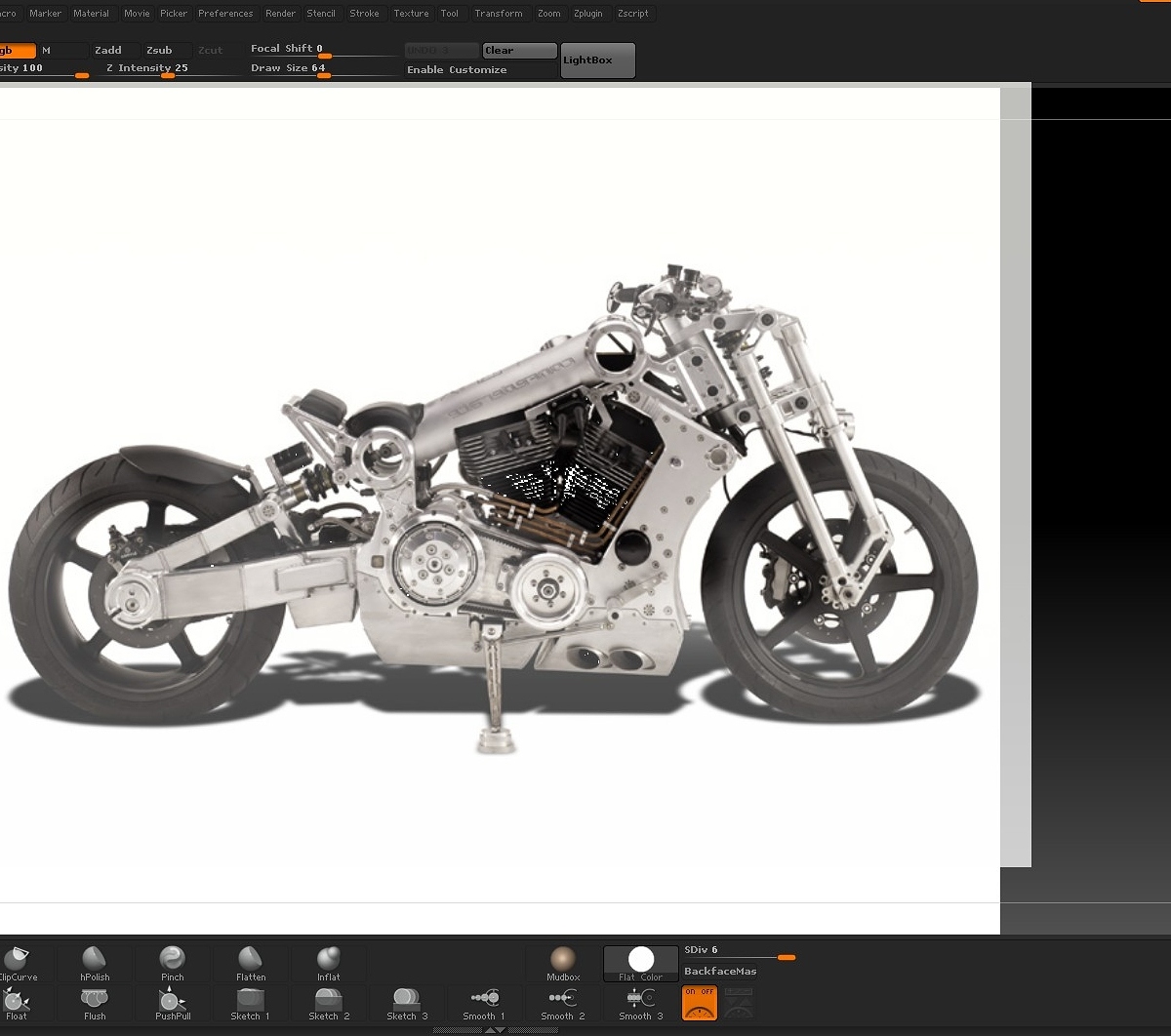Select the Smooth 2 brush
The width and height of the screenshot is (1171, 1036).
[x=563, y=1003]
